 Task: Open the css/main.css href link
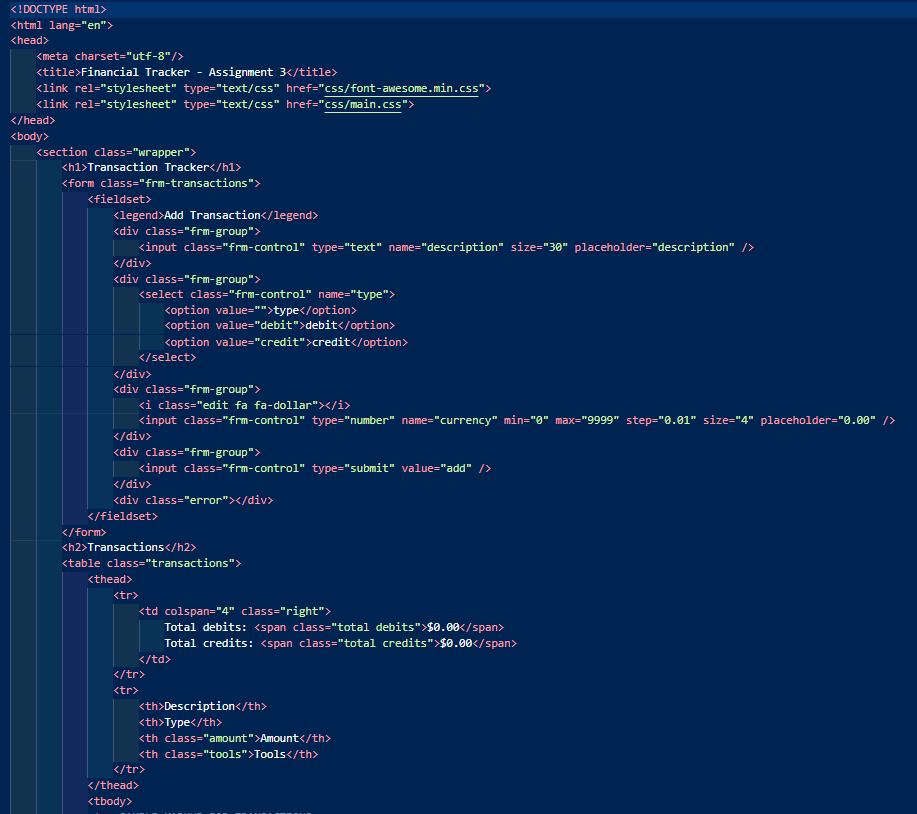(363, 104)
